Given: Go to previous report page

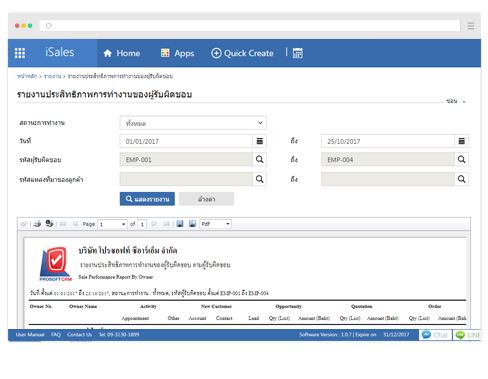Looking at the screenshot, I should (x=75, y=224).
